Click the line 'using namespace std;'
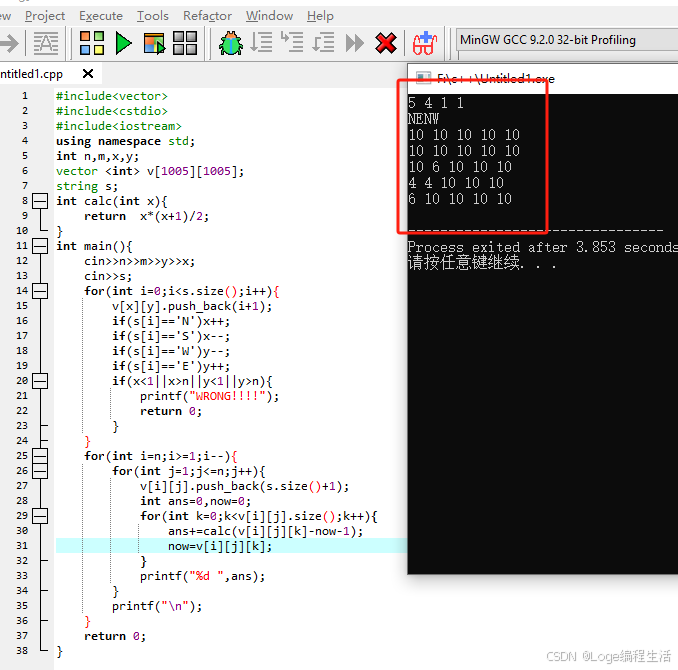 pyautogui.click(x=125, y=141)
